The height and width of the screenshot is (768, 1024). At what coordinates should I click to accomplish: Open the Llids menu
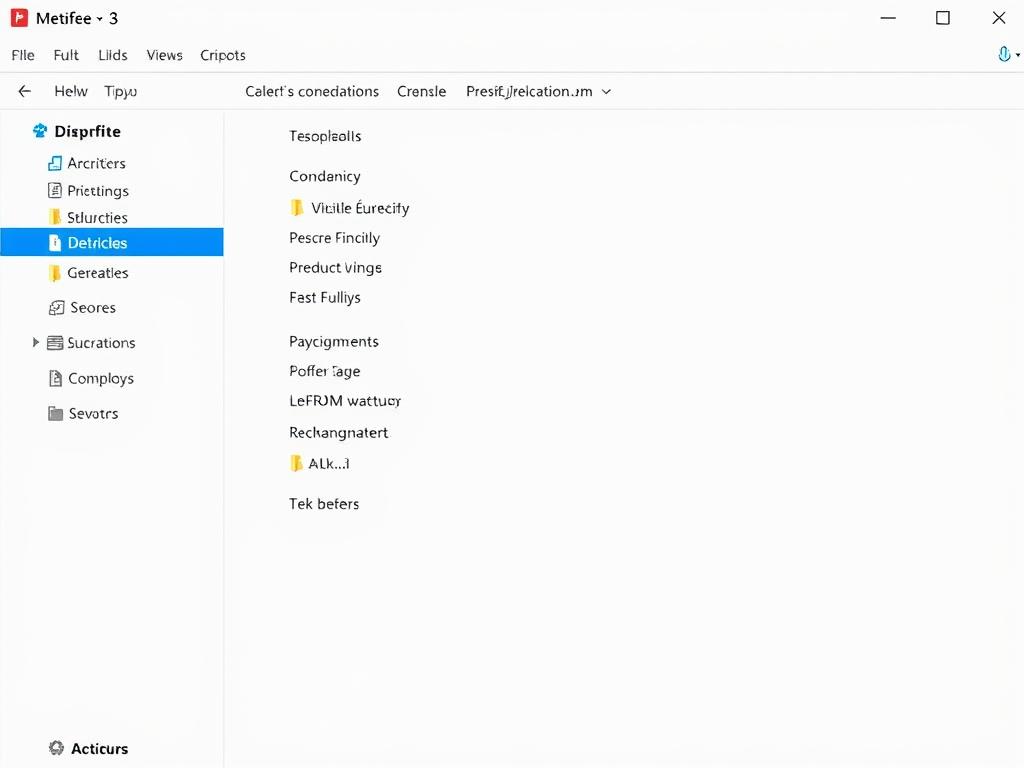(112, 55)
